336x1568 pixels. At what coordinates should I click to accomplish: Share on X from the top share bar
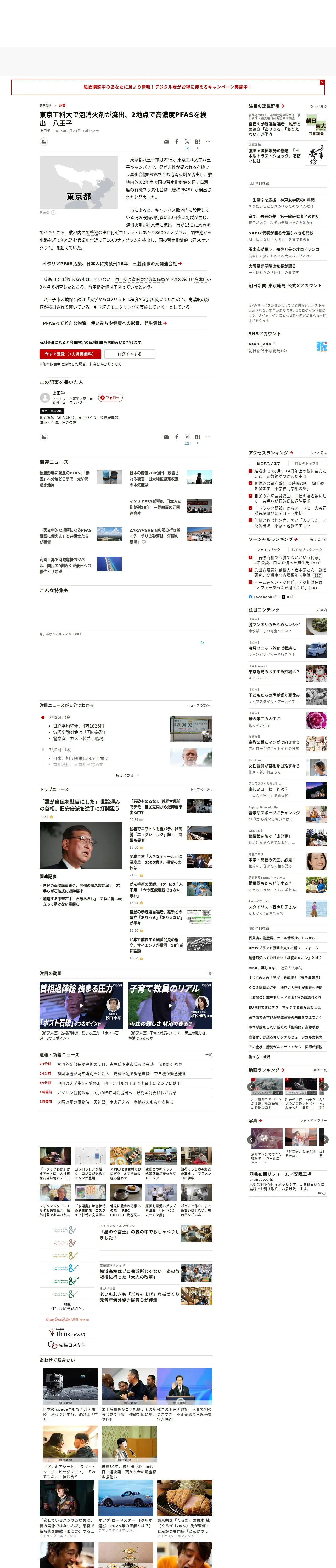tap(187, 142)
